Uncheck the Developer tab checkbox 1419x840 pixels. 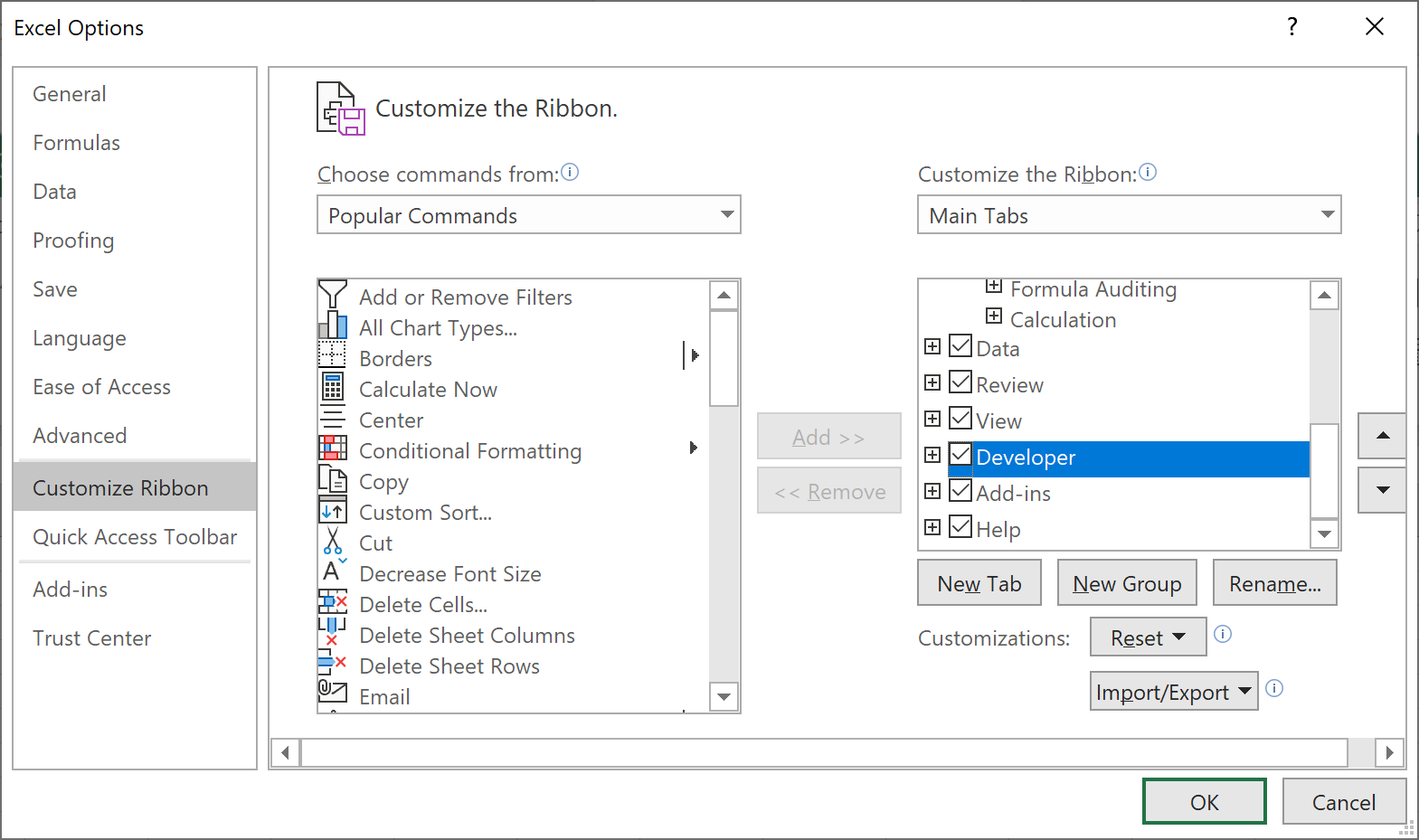(x=960, y=456)
